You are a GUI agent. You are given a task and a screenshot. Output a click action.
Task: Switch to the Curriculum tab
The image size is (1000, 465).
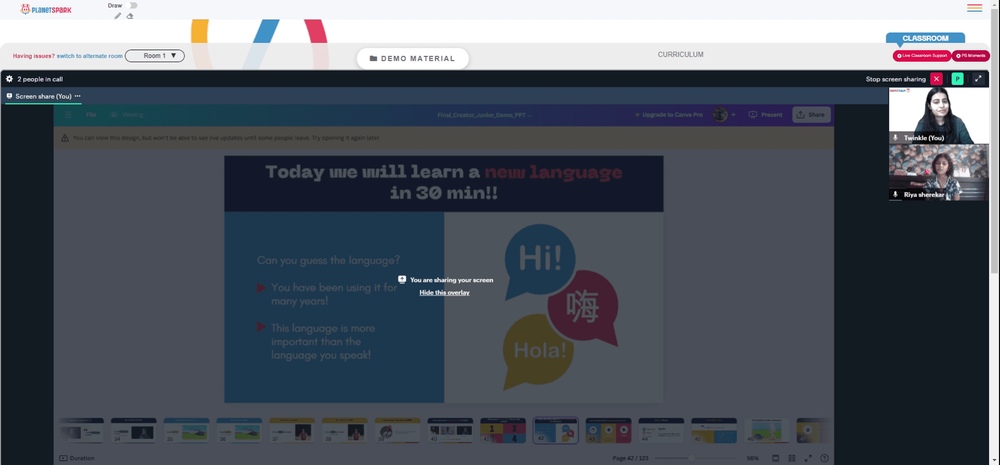[x=680, y=55]
